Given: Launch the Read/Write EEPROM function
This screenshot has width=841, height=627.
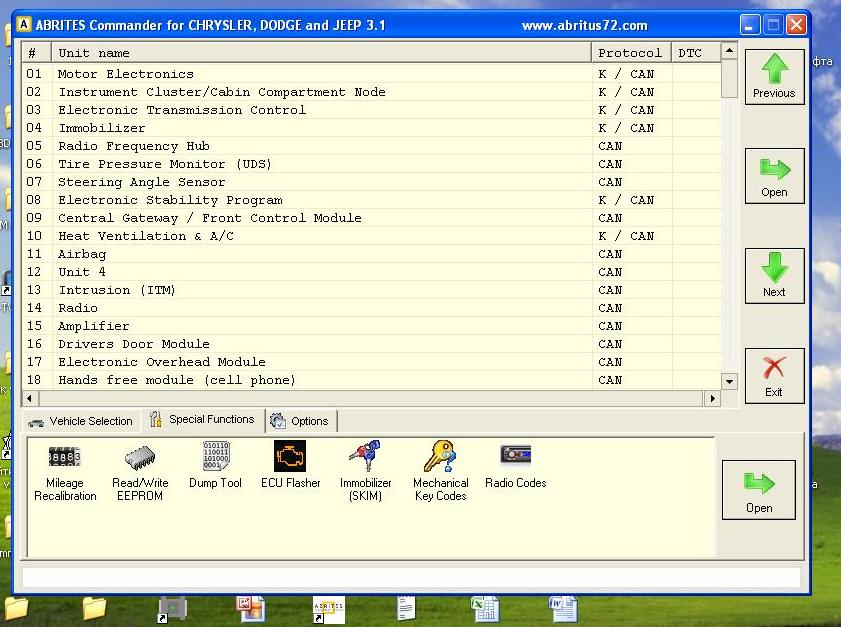Looking at the screenshot, I should 140,471.
